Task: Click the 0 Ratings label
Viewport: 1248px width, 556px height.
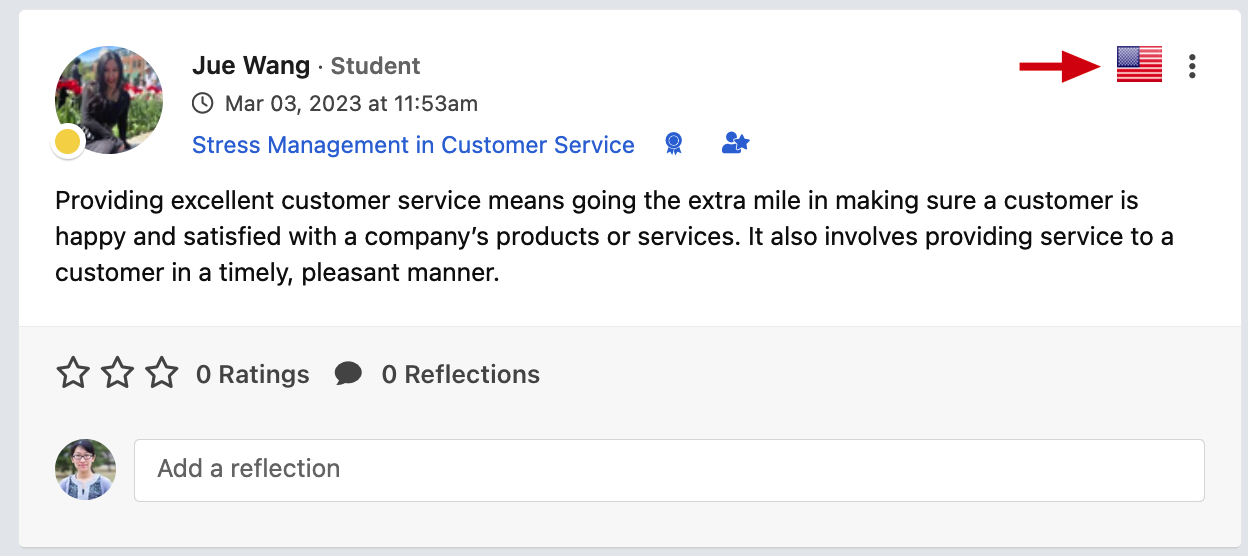Action: point(253,374)
